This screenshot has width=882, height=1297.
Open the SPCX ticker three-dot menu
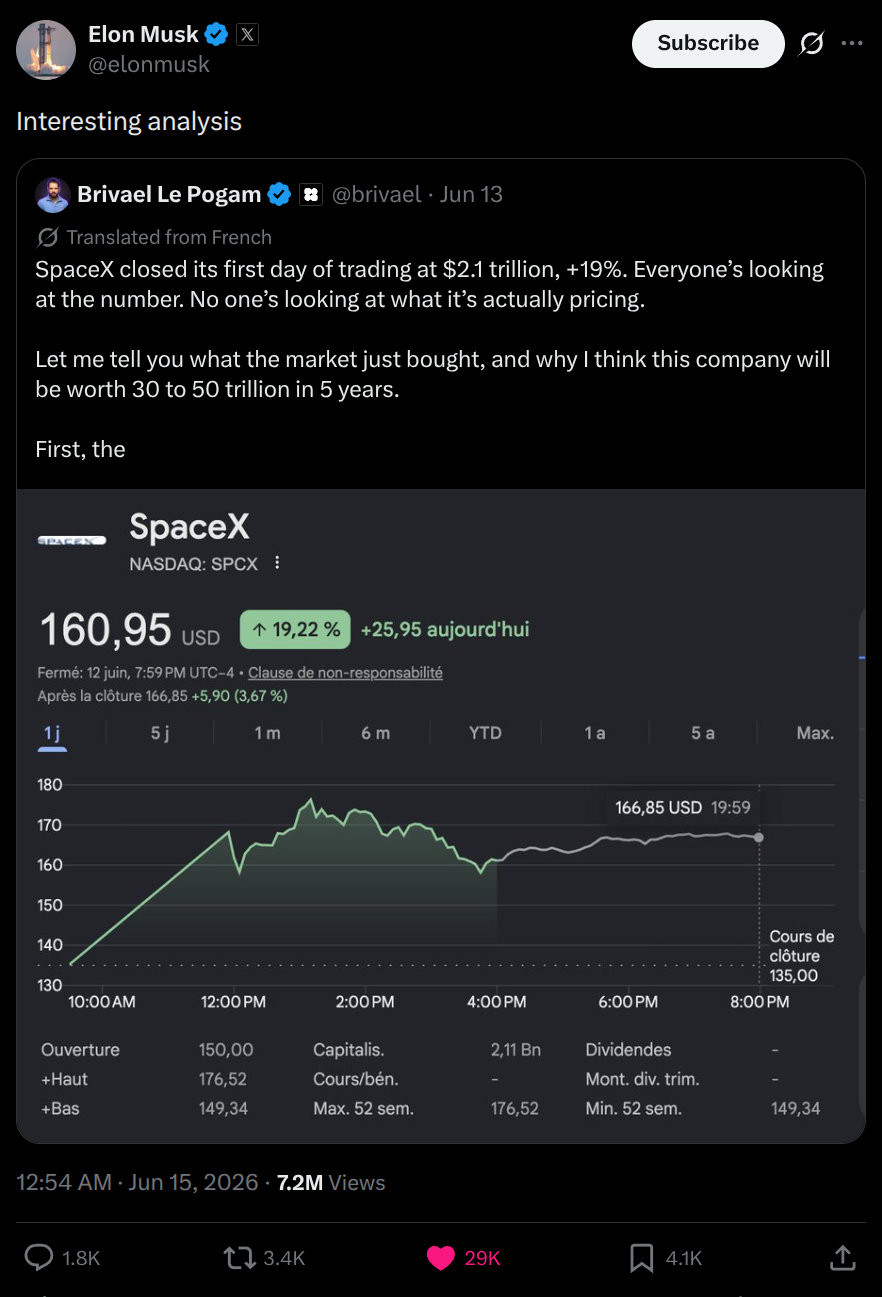277,563
